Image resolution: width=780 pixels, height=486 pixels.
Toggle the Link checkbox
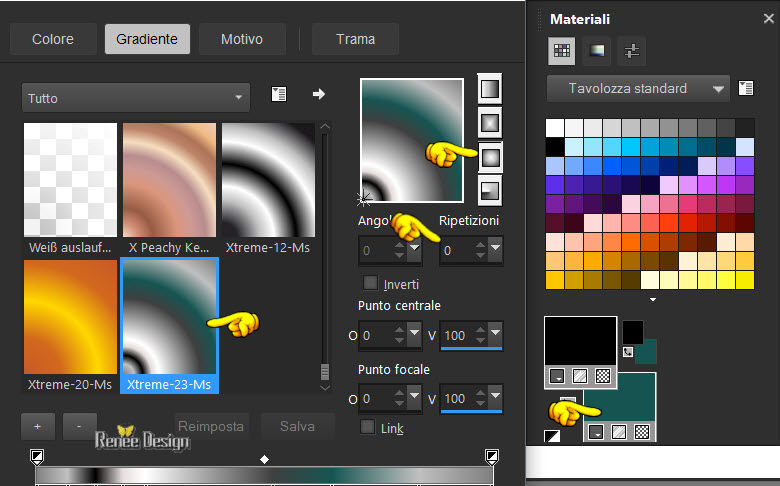[368, 427]
